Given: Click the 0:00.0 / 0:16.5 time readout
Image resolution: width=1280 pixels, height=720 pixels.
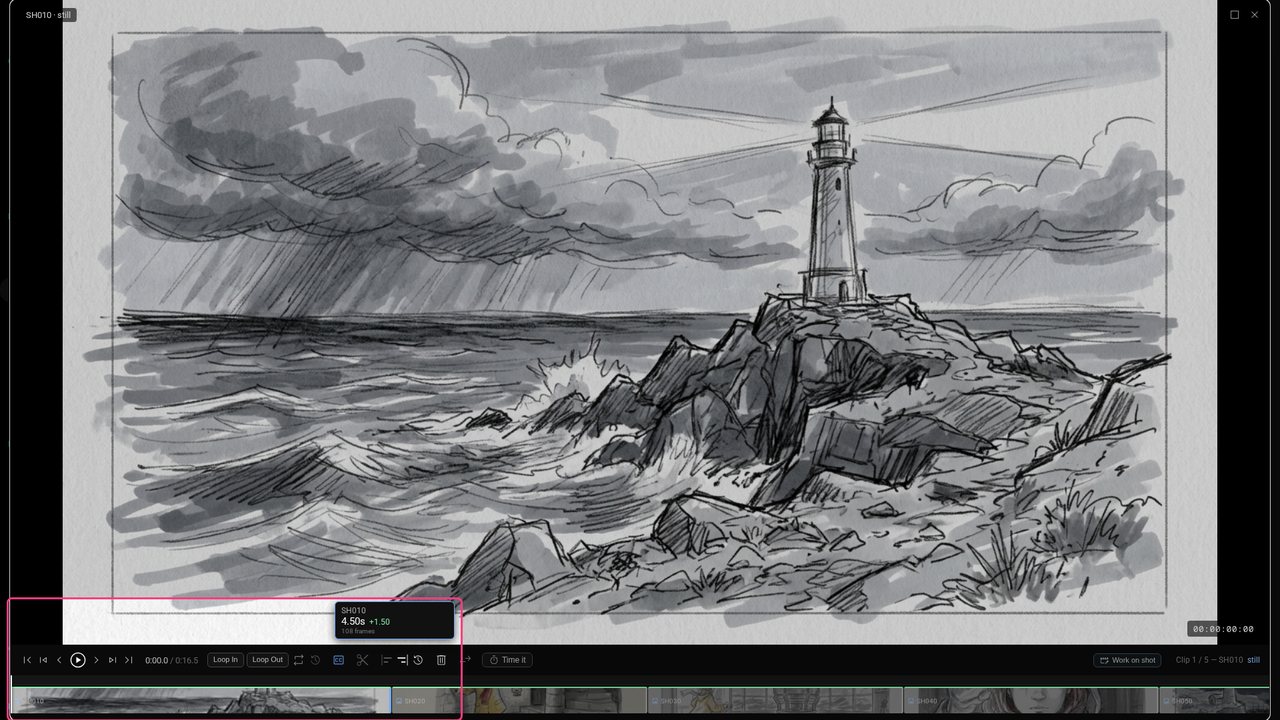Looking at the screenshot, I should pyautogui.click(x=171, y=660).
